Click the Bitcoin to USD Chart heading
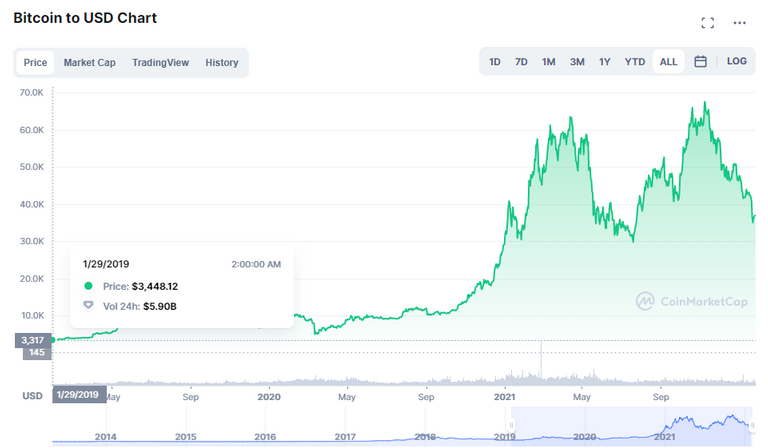 tap(85, 18)
